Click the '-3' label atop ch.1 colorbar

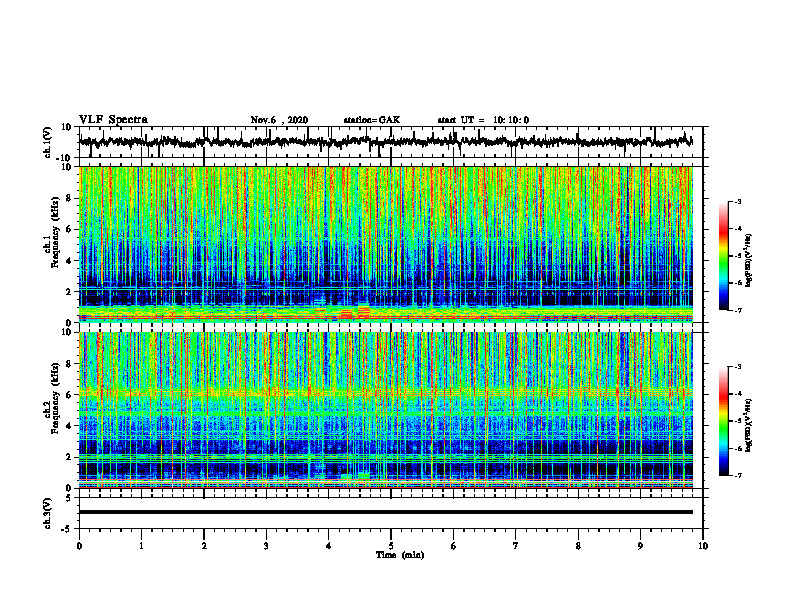[738, 202]
